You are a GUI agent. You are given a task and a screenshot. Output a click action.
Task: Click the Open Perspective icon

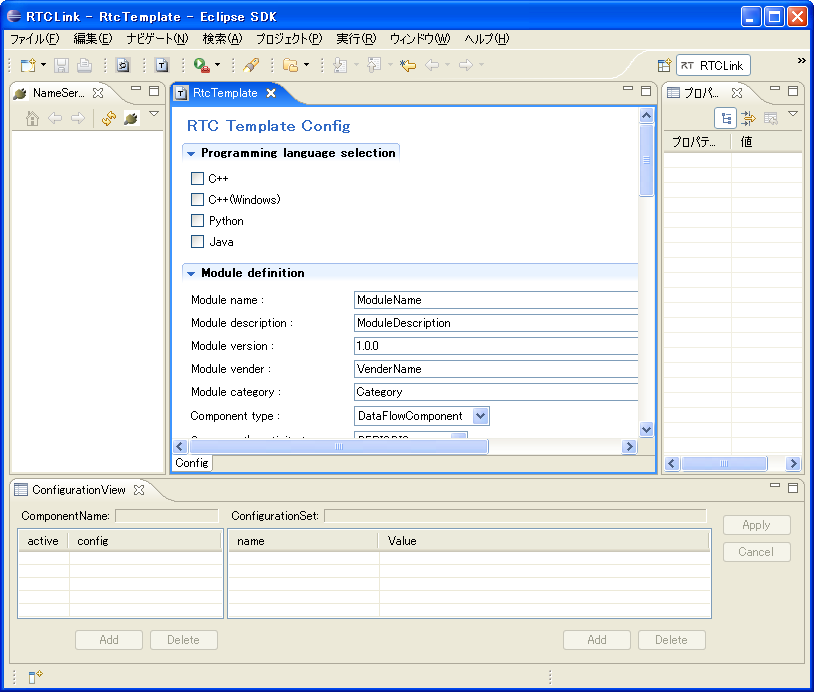pyautogui.click(x=664, y=65)
